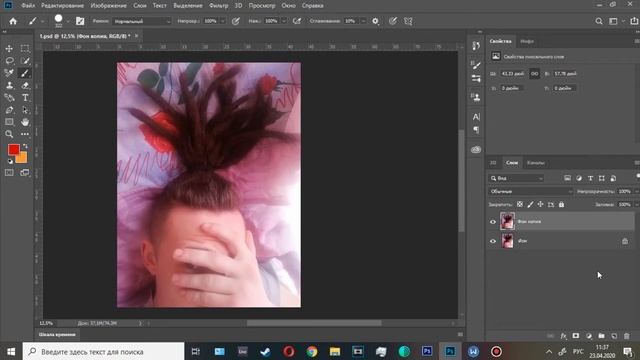Click the brush Flow 100% field
This screenshot has width=640, height=360.
[x=271, y=21]
